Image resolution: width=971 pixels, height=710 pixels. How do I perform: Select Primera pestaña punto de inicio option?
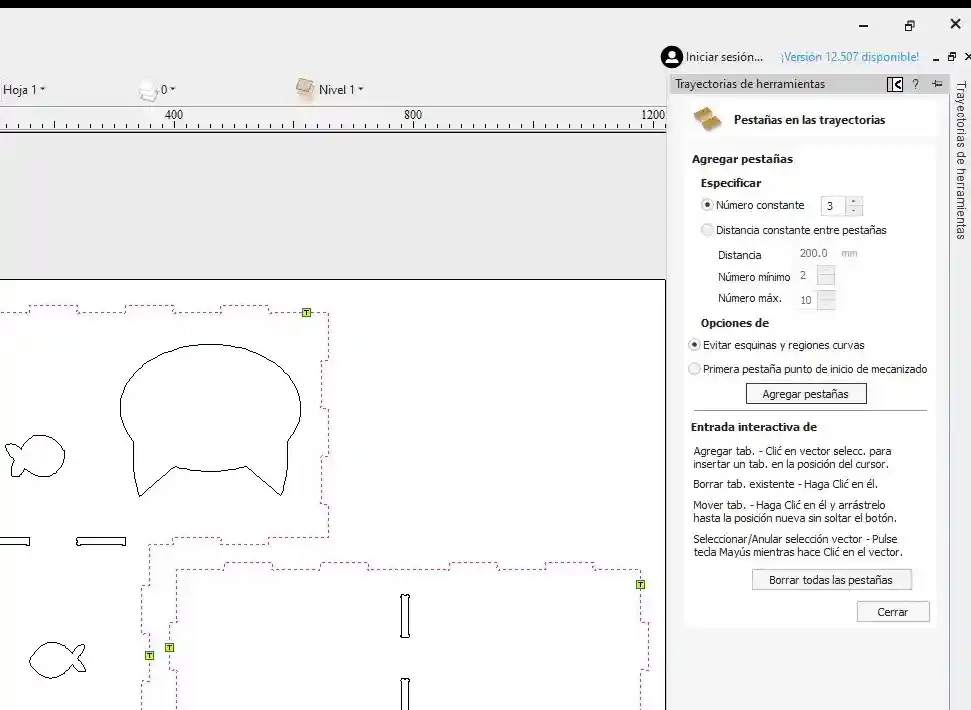point(694,369)
